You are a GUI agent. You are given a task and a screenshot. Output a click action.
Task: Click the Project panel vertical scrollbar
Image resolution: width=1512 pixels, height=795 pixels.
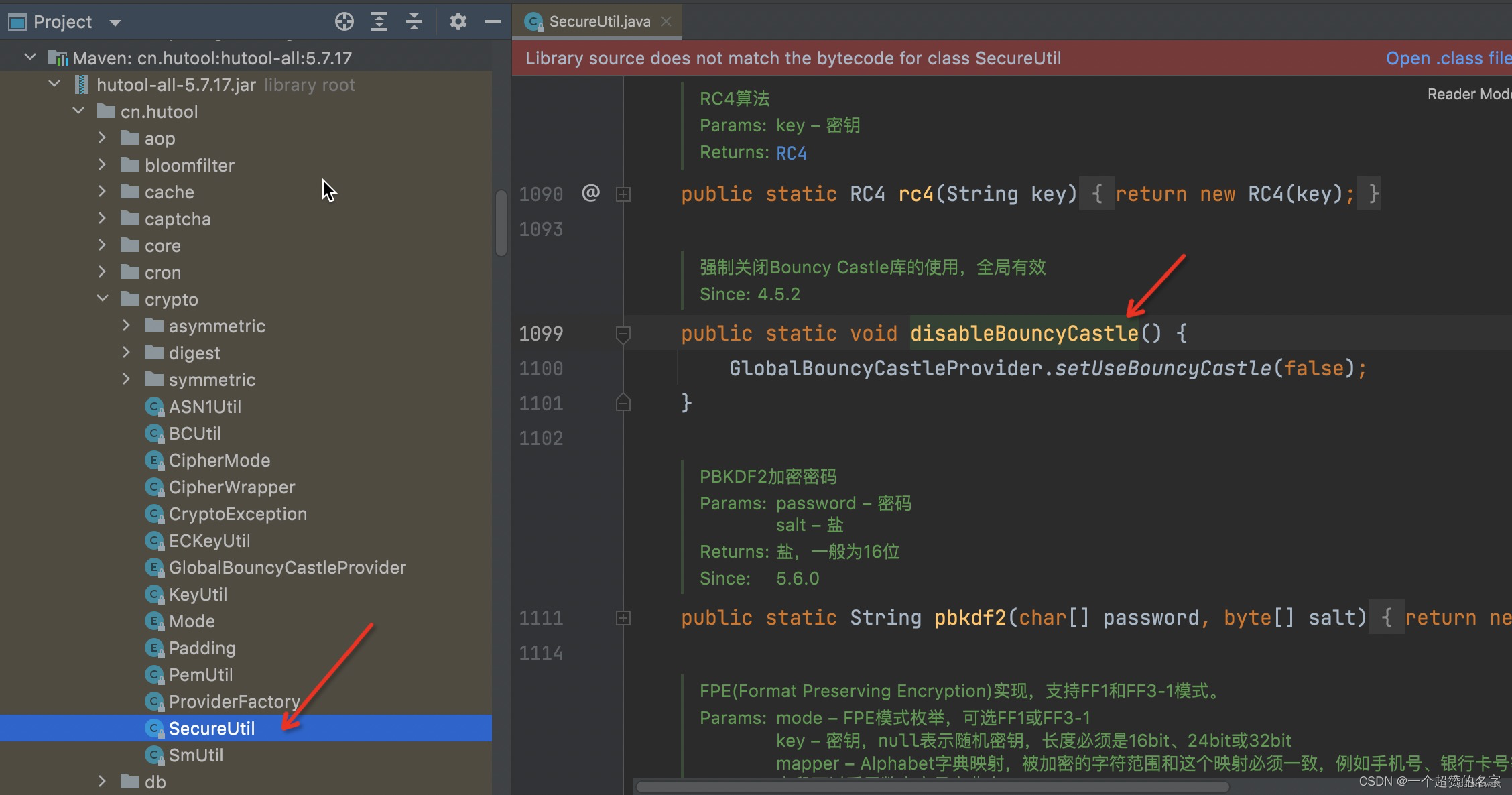(501, 221)
